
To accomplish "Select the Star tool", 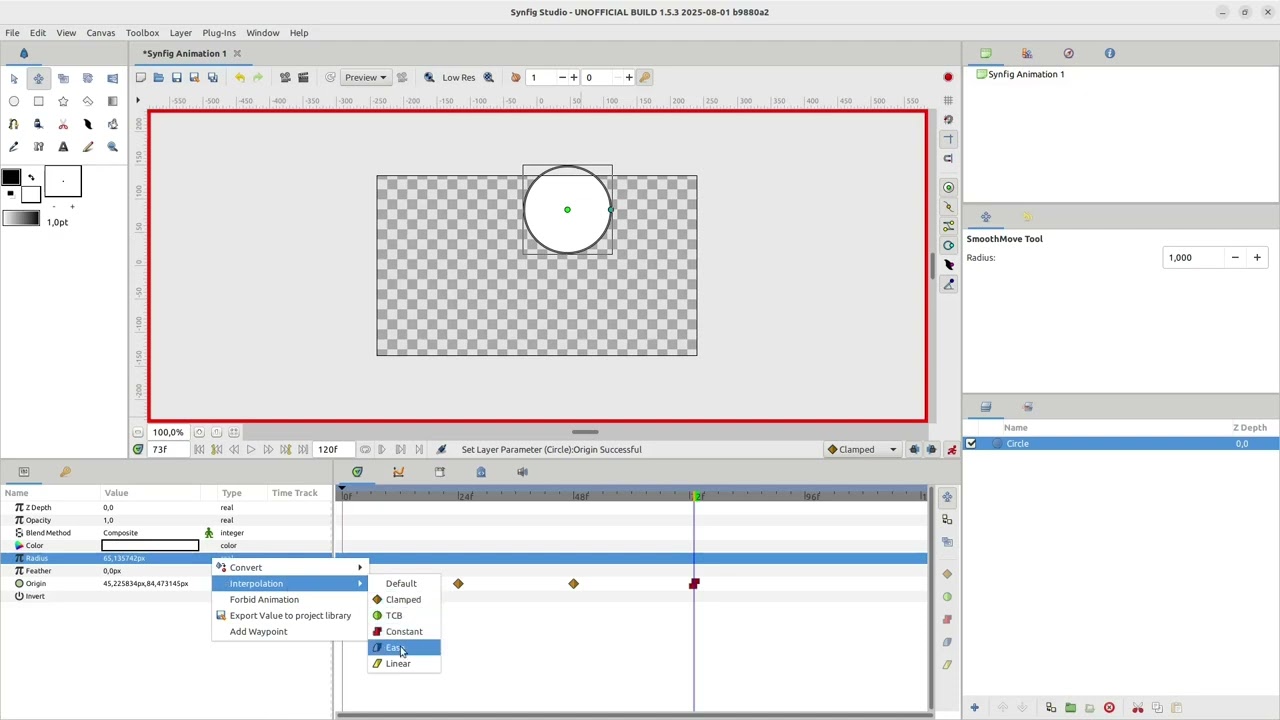I will (x=63, y=101).
